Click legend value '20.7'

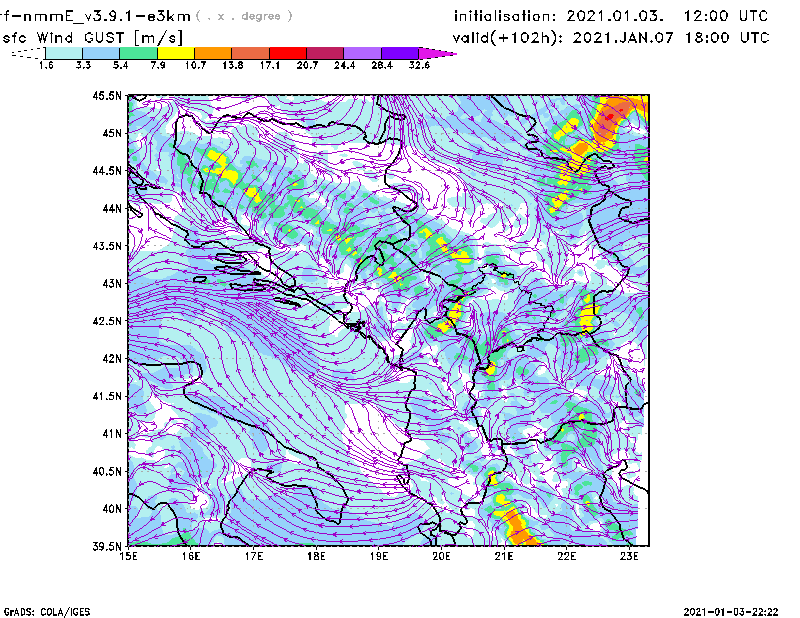307,65
